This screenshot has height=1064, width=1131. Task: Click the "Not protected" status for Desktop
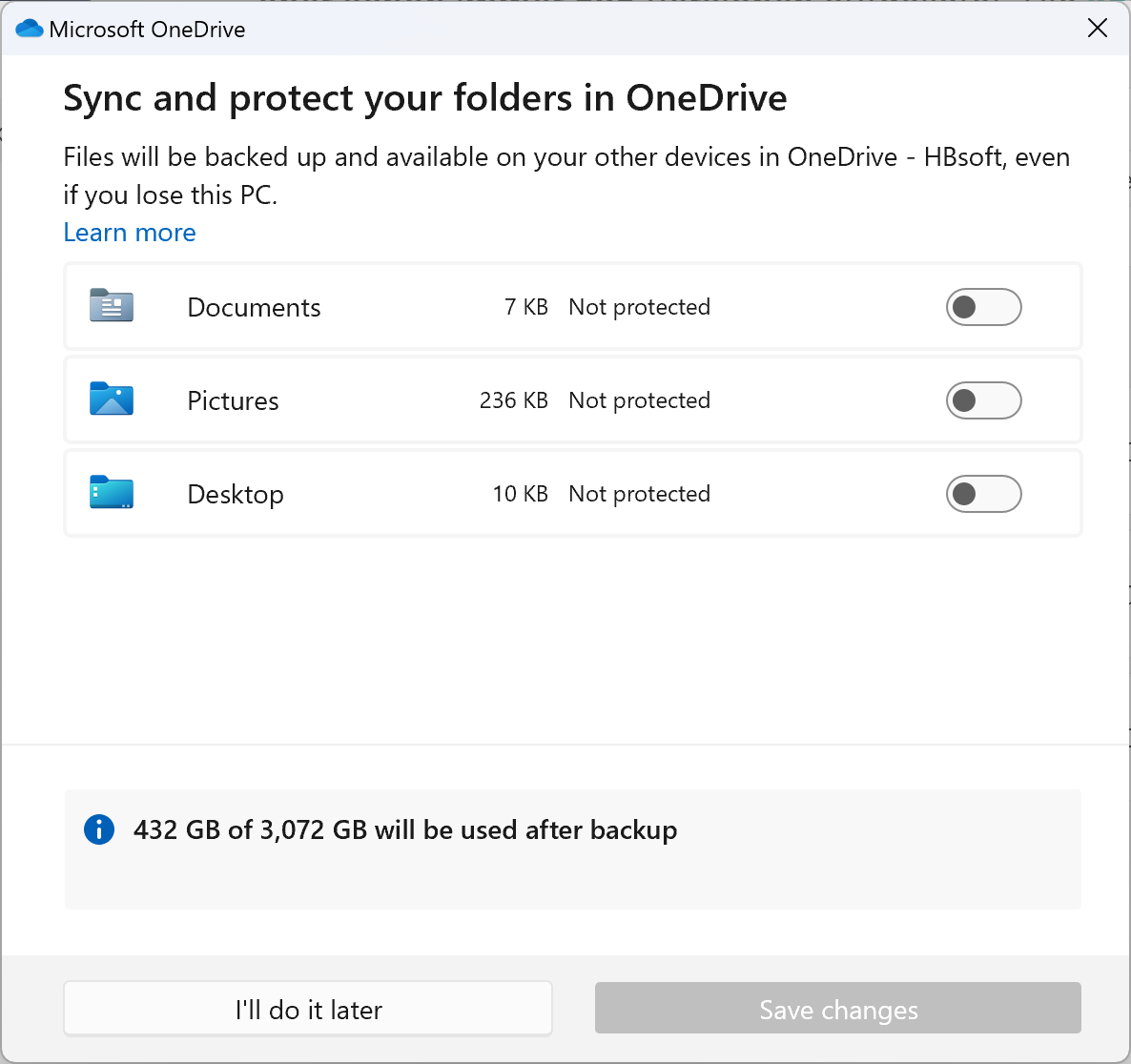(x=639, y=494)
